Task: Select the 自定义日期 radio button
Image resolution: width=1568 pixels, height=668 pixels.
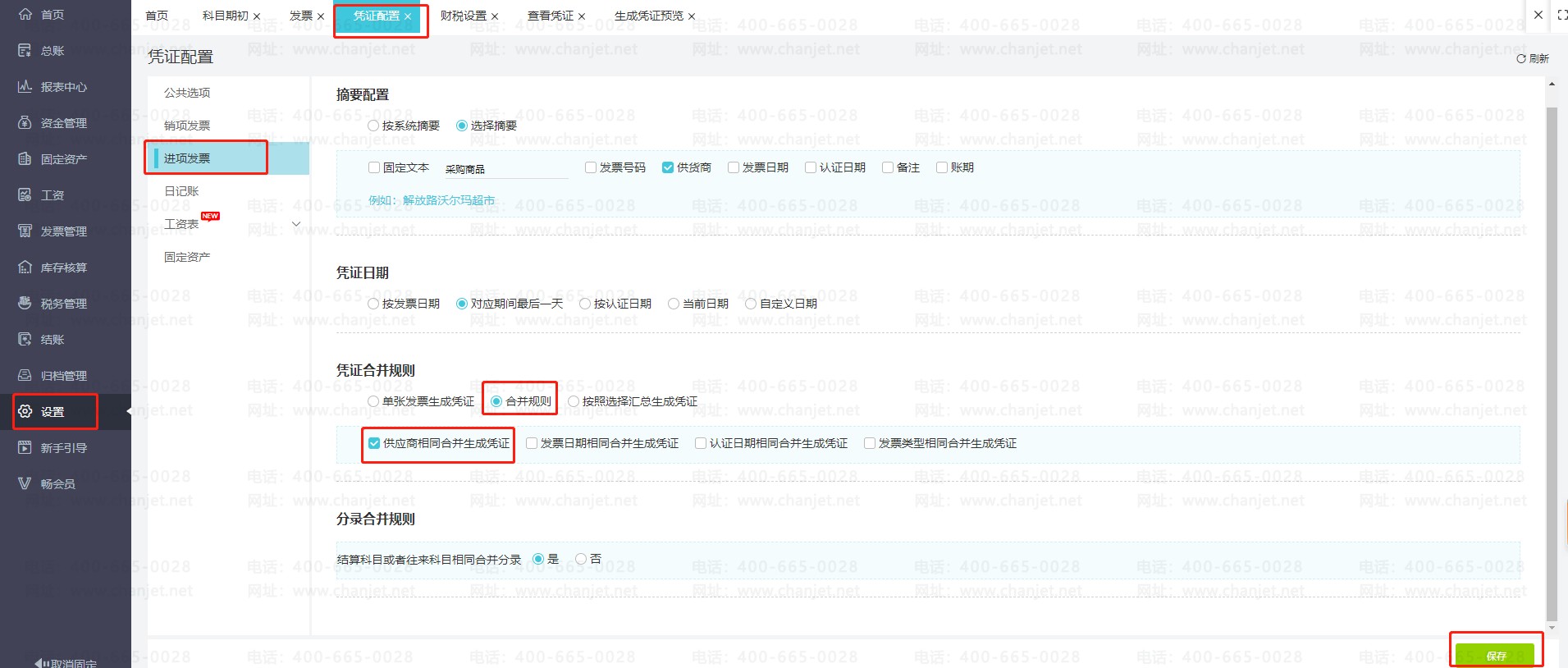Action: (751, 304)
